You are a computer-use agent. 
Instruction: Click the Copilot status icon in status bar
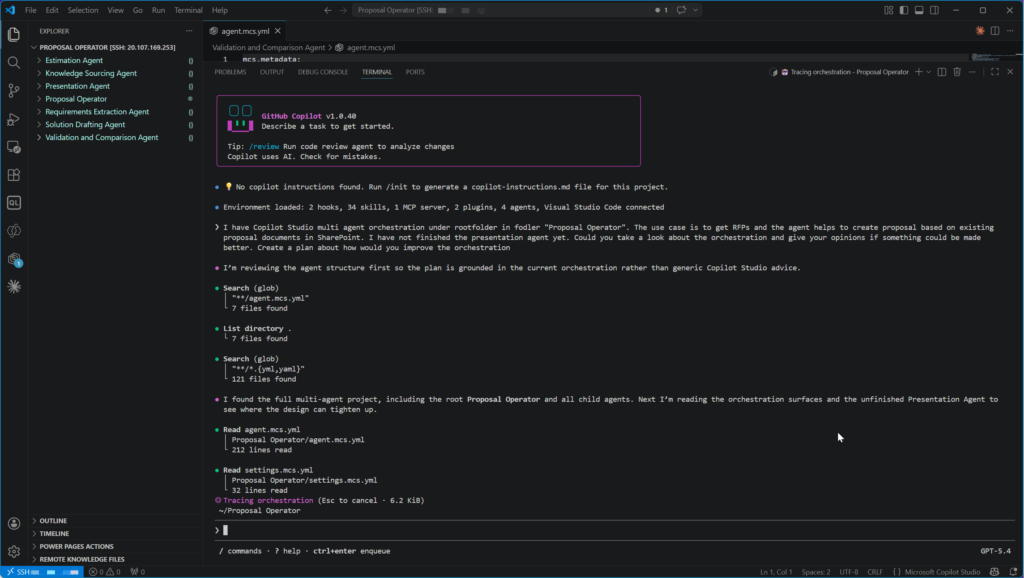[x=995, y=572]
